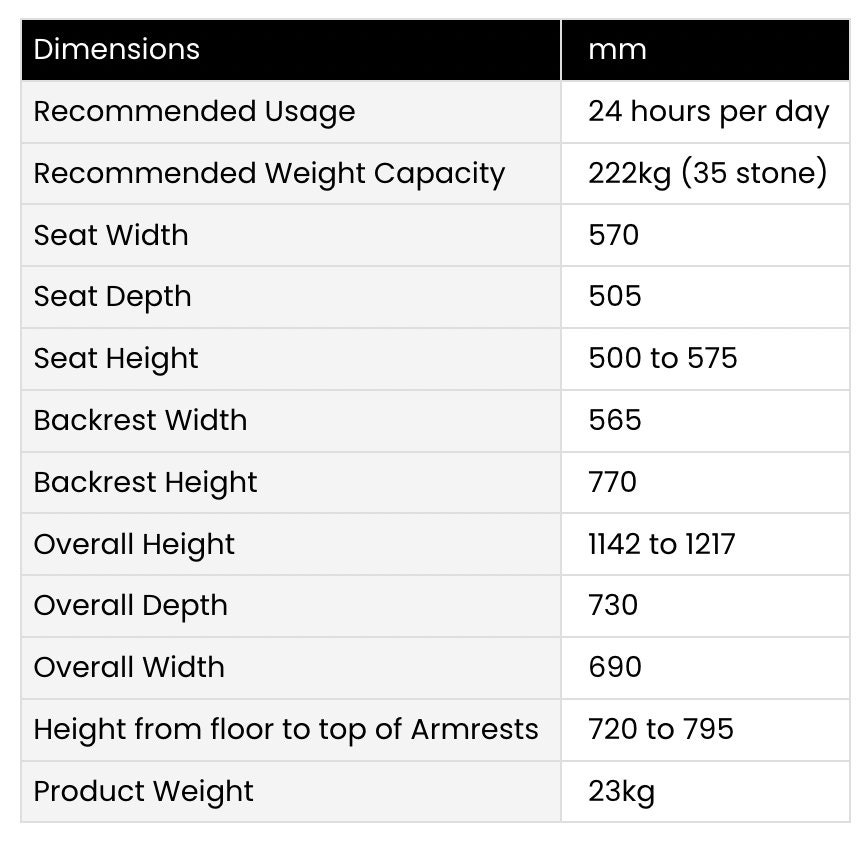Select the Overall Width row label
This screenshot has height=846, width=868.
pyautogui.click(x=129, y=668)
